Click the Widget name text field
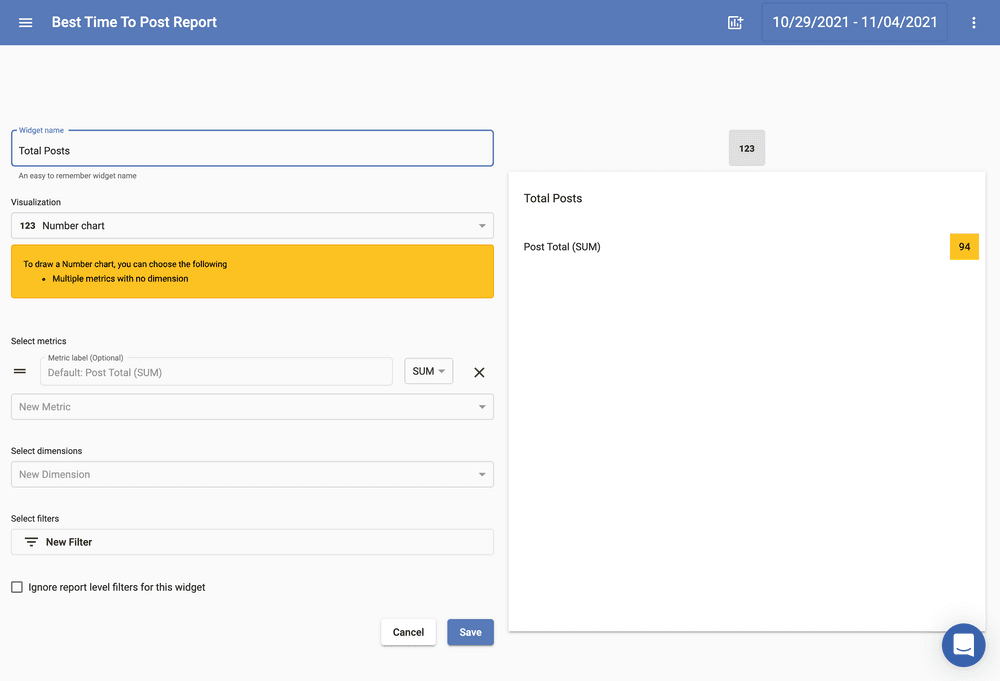The width and height of the screenshot is (1000, 681). pos(252,150)
